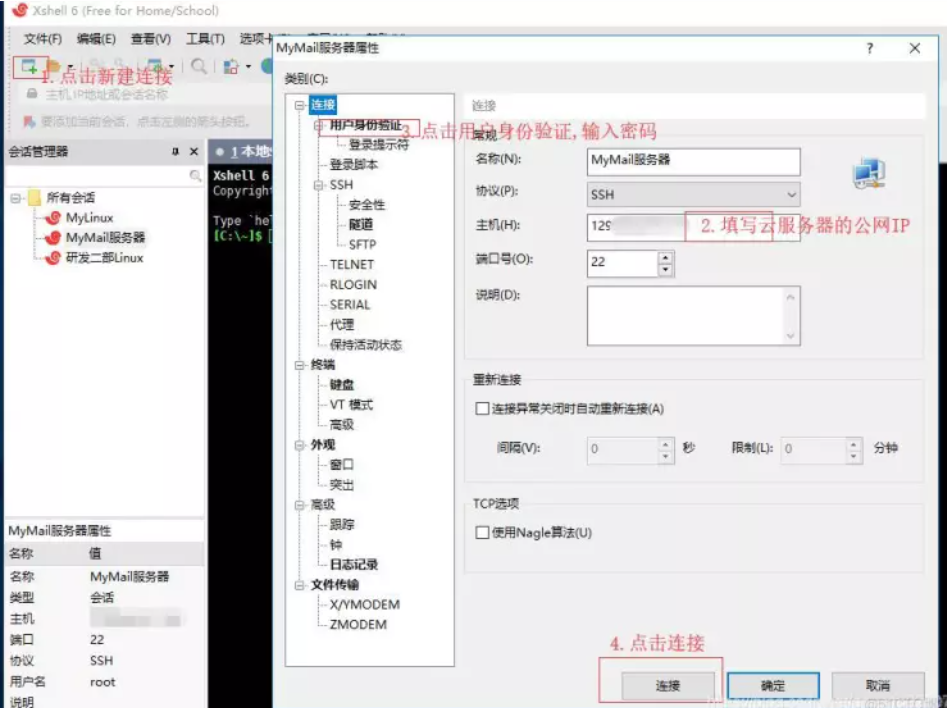Collapse the 外观 tree node
This screenshot has width=947, height=708.
click(x=300, y=445)
